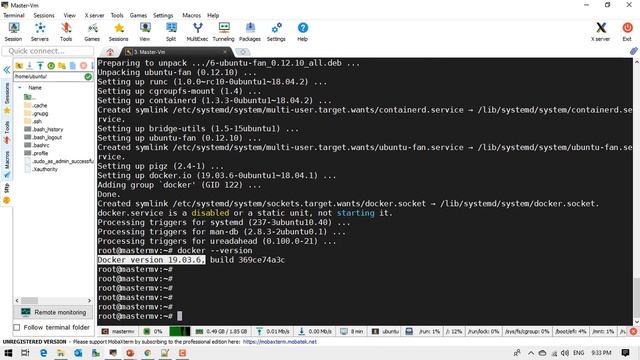The width and height of the screenshot is (640, 360).
Task: Open the Edge browser taskbar icon
Action: point(43,353)
